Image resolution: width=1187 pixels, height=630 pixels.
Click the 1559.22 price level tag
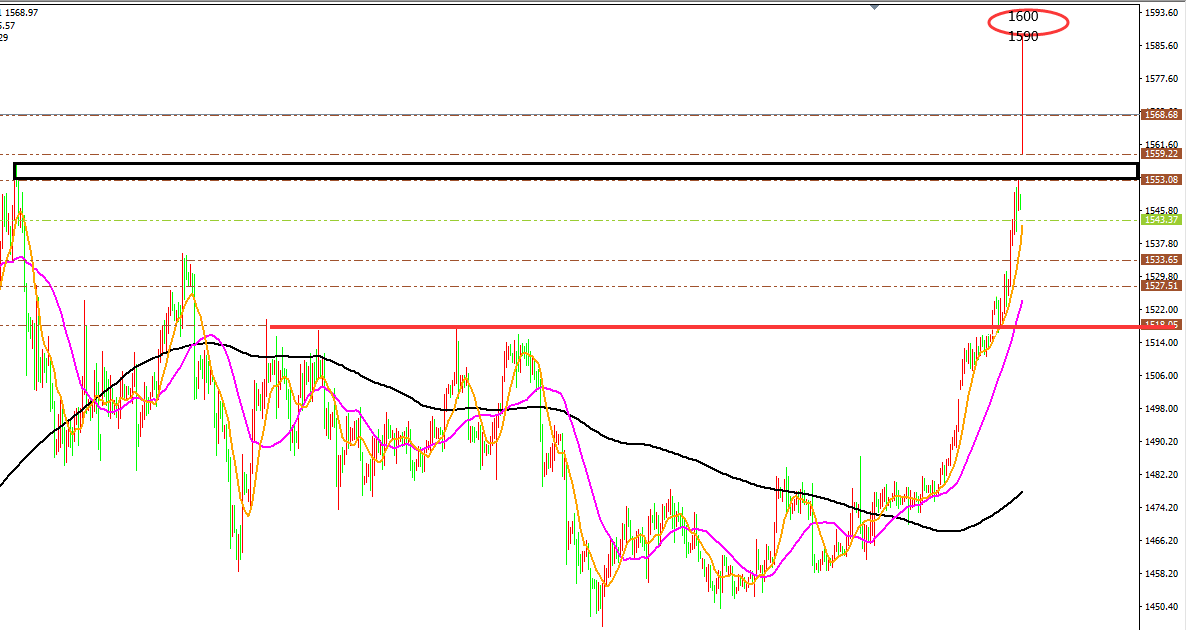(x=1162, y=154)
